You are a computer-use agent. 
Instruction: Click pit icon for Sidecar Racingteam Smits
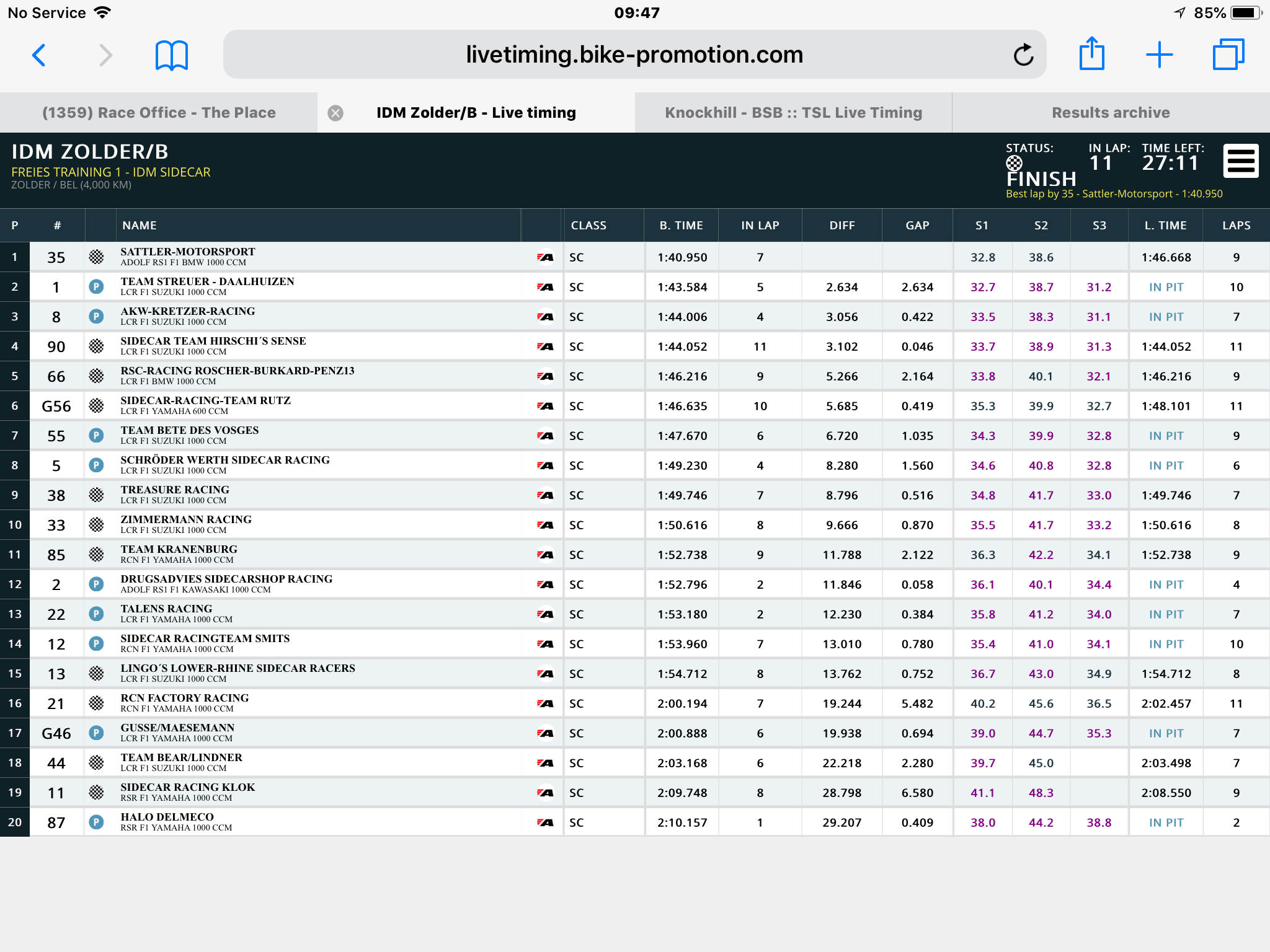[96, 643]
